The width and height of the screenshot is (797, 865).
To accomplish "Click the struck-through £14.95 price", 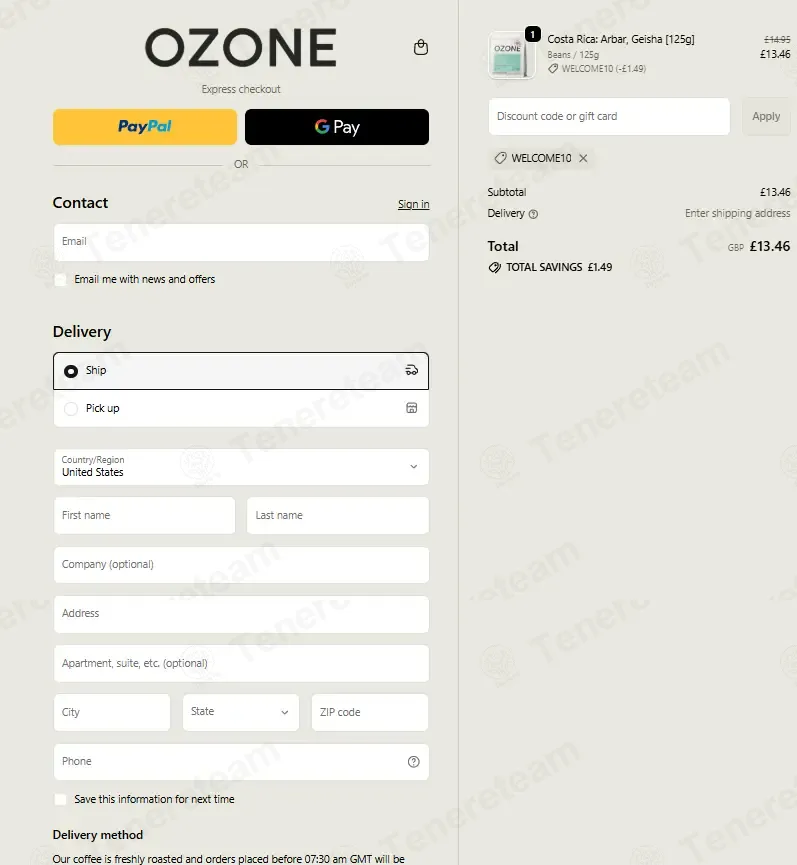I will [x=777, y=40].
